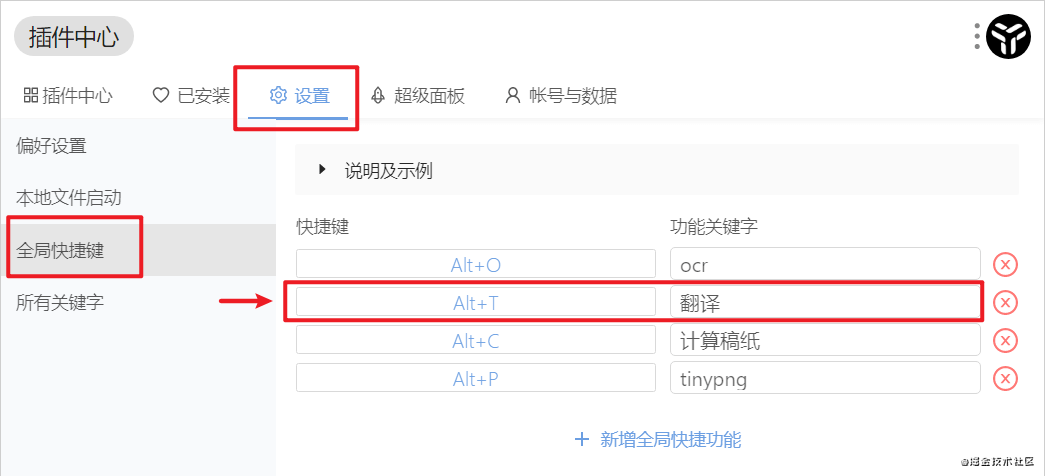Open the 已安装 tab
The height and width of the screenshot is (476, 1045).
click(191, 96)
